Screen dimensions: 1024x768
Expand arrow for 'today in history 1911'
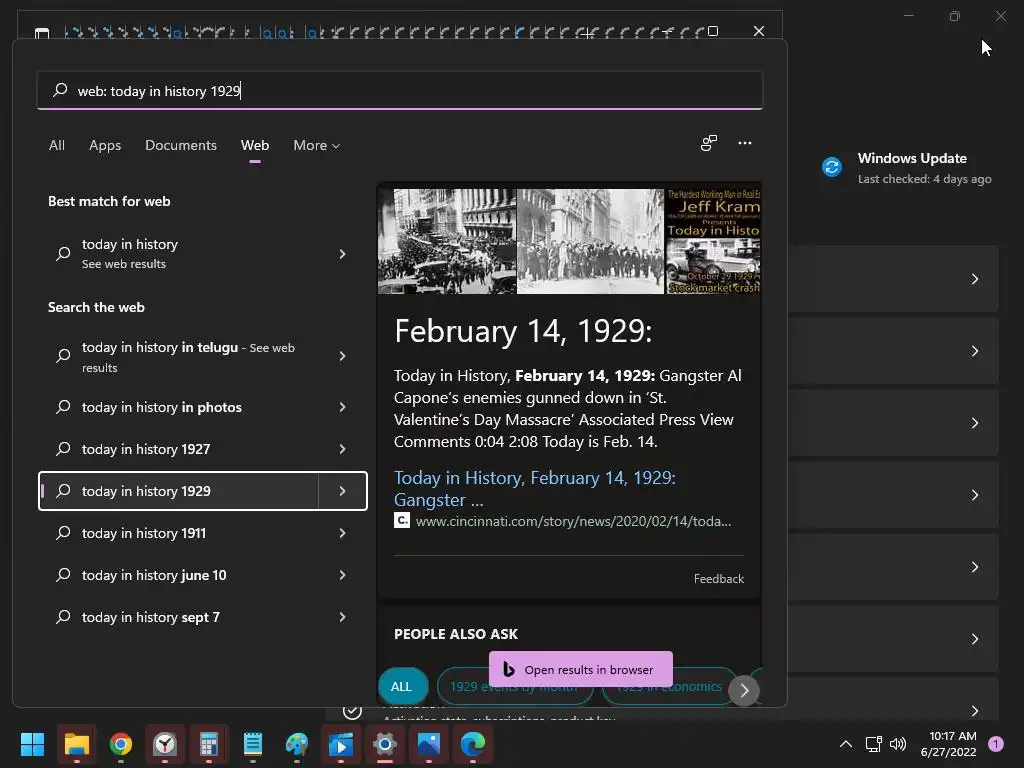[343, 533]
